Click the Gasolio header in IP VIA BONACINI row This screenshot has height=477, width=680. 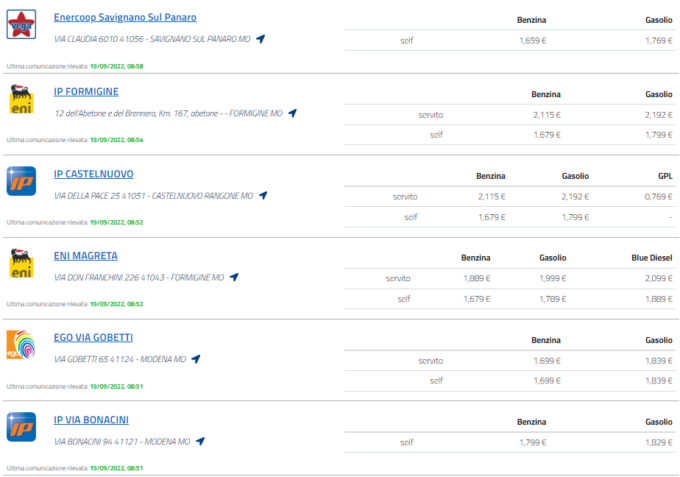pos(659,422)
